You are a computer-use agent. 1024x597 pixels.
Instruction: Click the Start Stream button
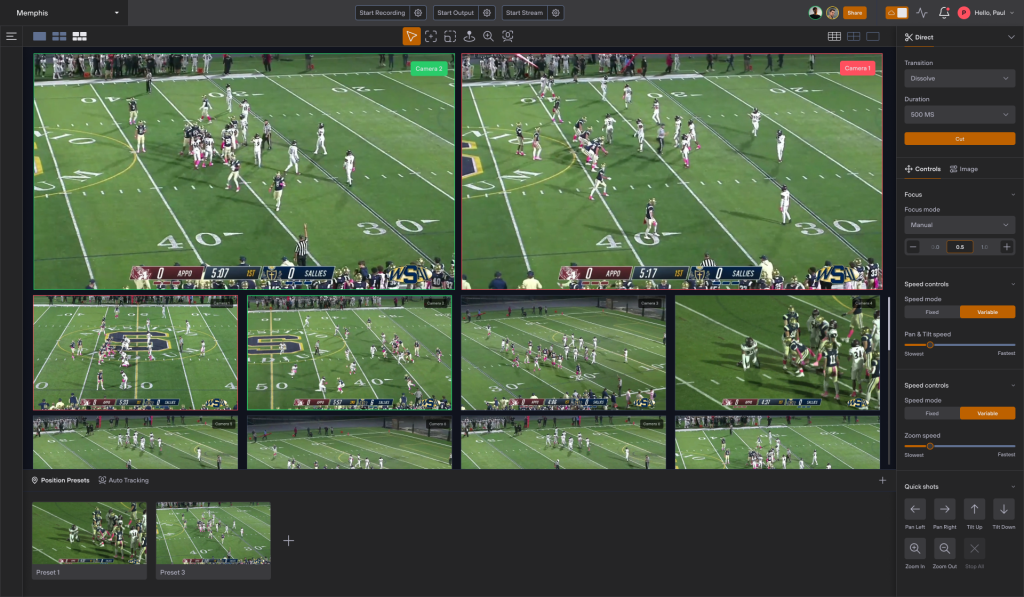coord(524,12)
